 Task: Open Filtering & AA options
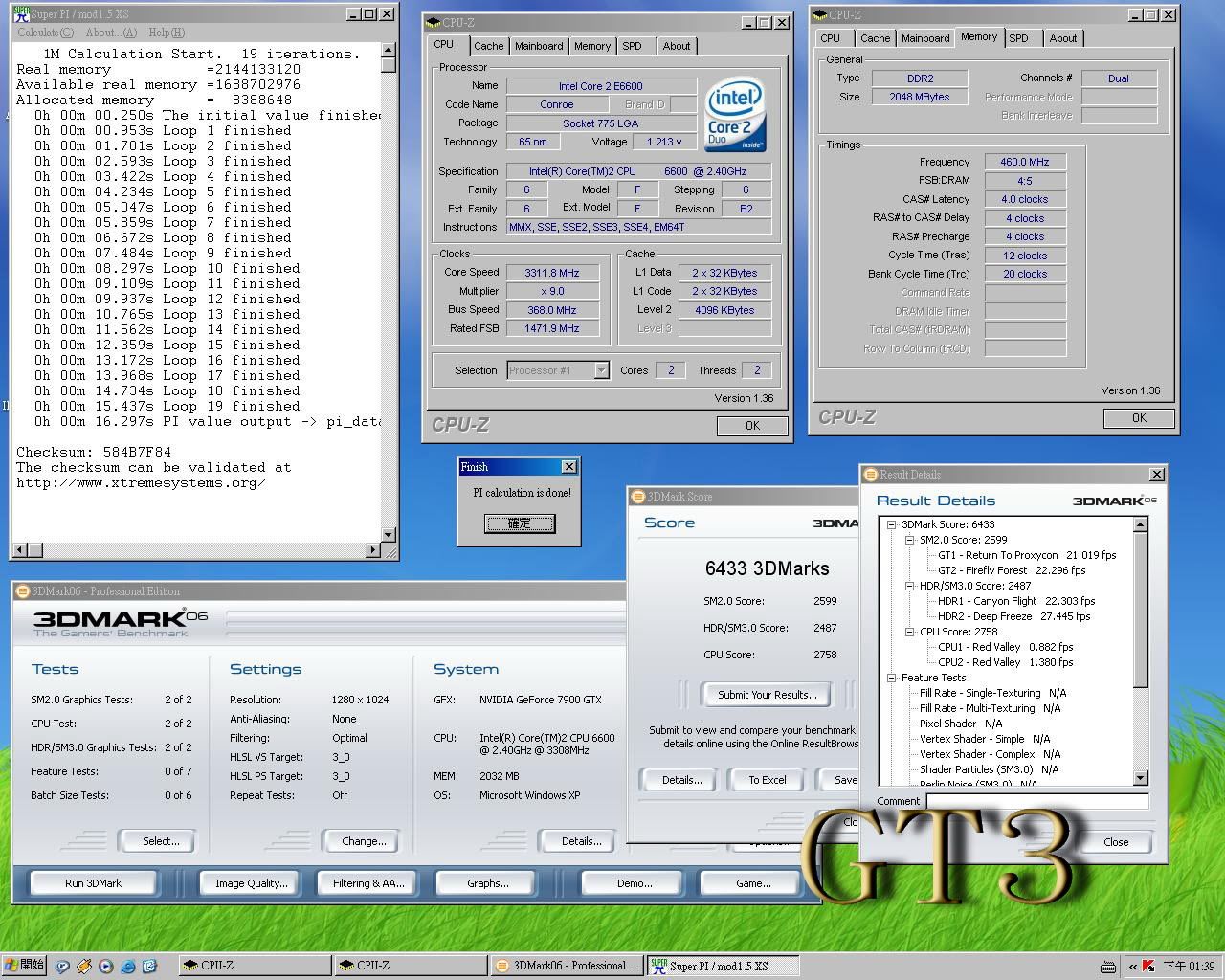[369, 883]
